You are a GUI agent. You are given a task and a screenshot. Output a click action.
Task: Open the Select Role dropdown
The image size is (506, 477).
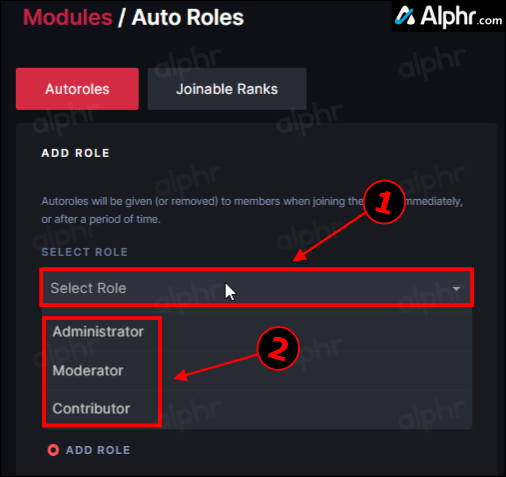point(256,288)
